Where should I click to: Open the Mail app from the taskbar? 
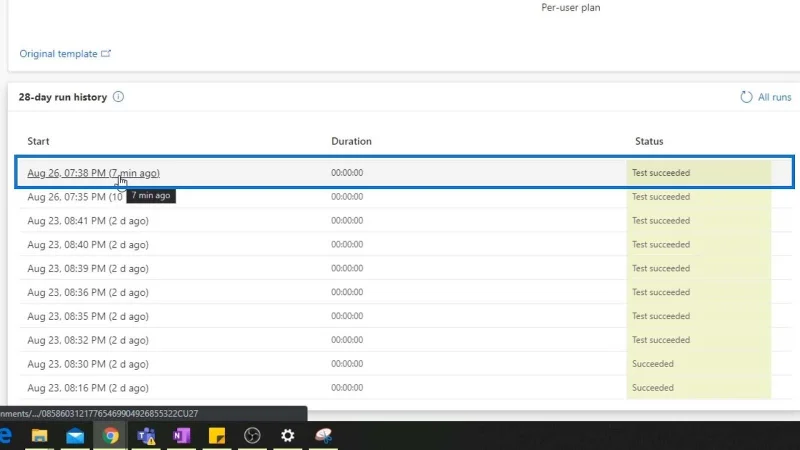coord(75,436)
